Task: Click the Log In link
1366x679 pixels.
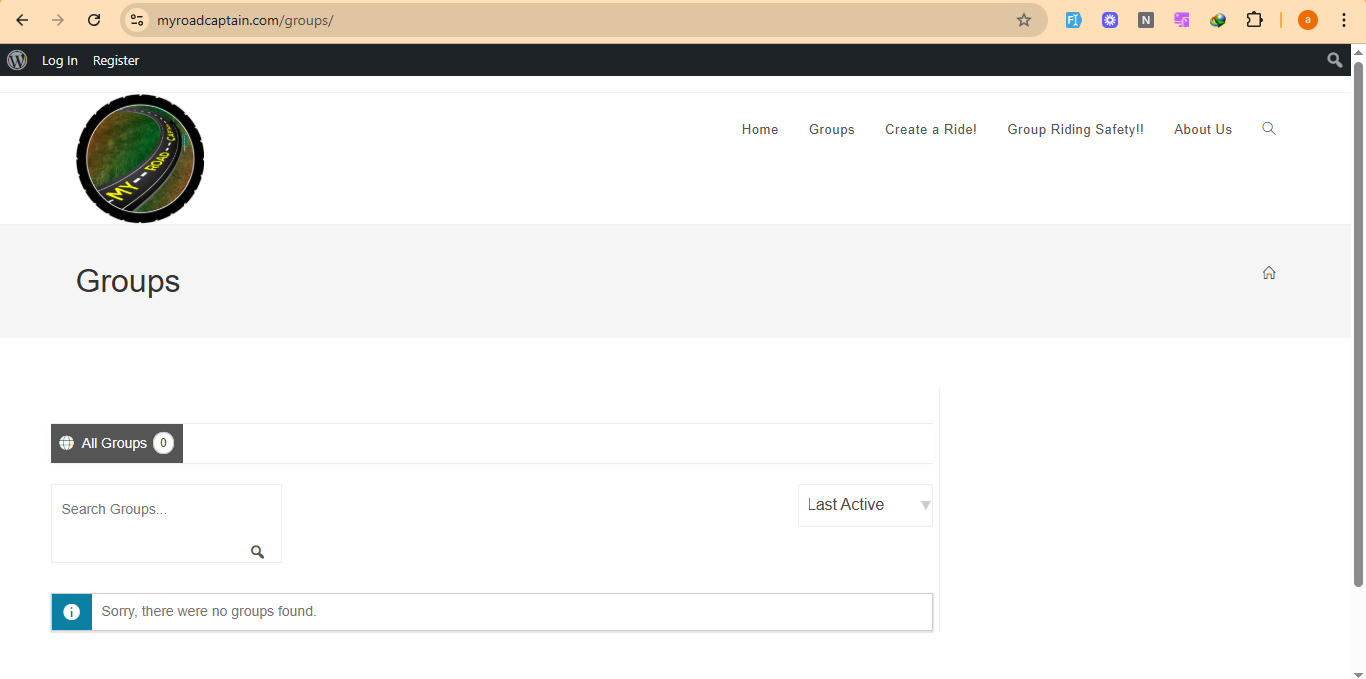Action: coord(59,61)
